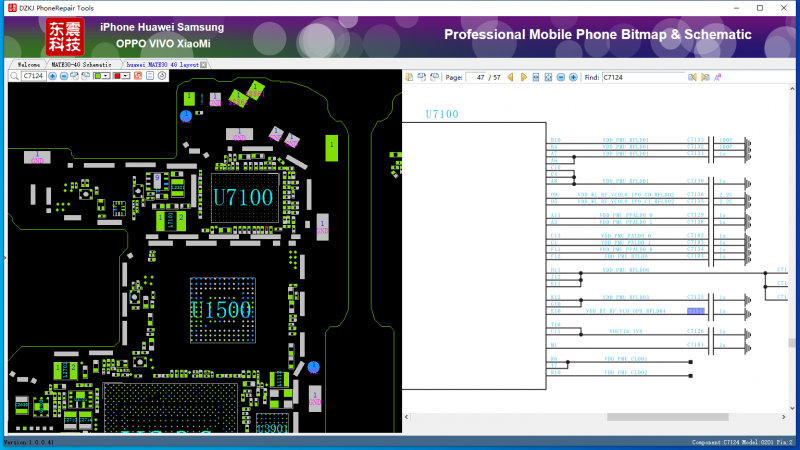Viewport: 800px width, 450px height.
Task: Click the schematic Find text field
Action: [643, 77]
